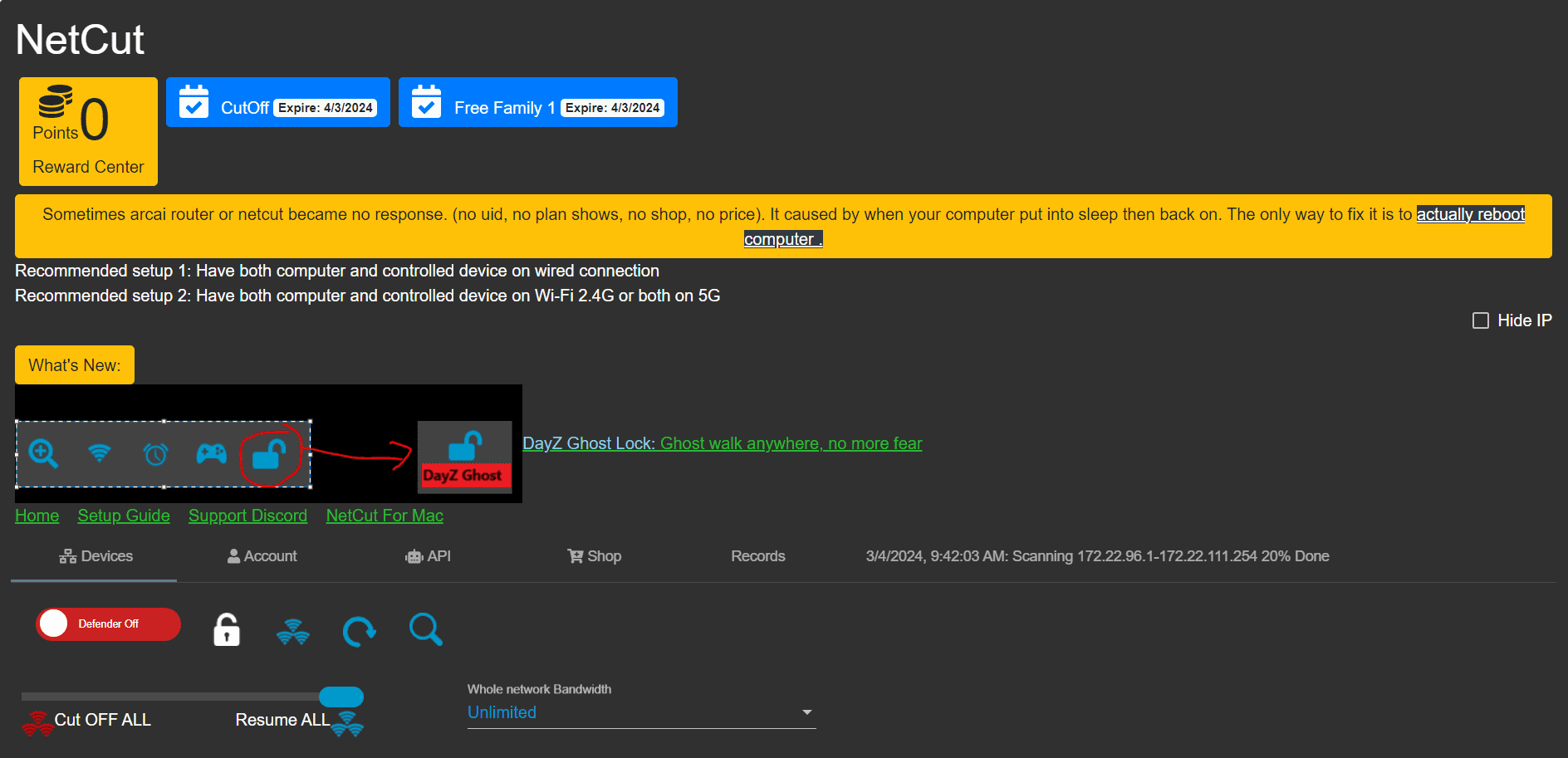Click the Recommended setup 1 text
This screenshot has height=758, width=1568.
[x=337, y=271]
